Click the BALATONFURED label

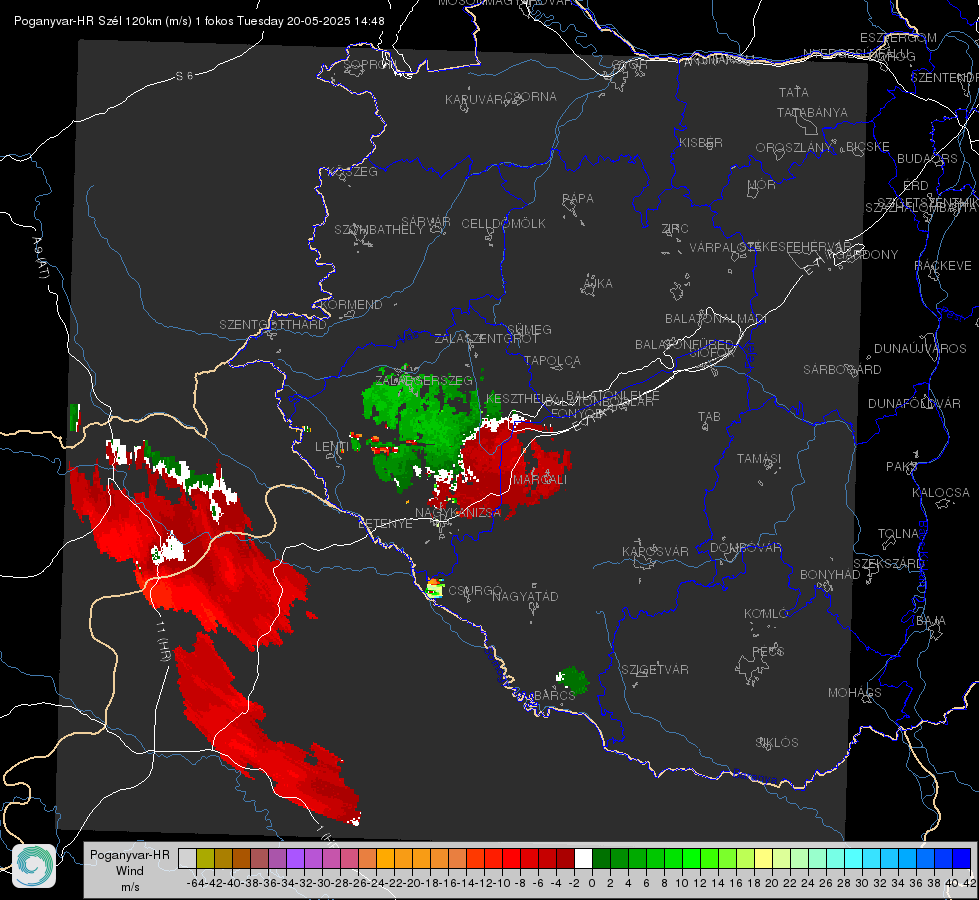684,345
